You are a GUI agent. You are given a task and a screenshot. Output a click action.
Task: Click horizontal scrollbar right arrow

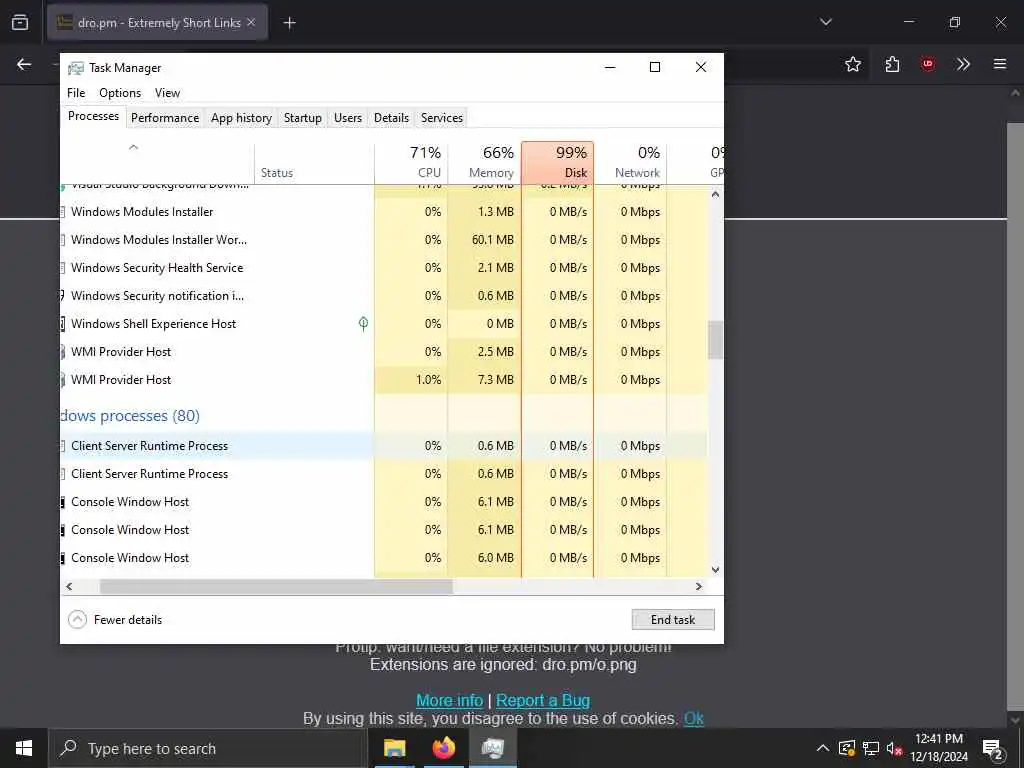coord(699,586)
